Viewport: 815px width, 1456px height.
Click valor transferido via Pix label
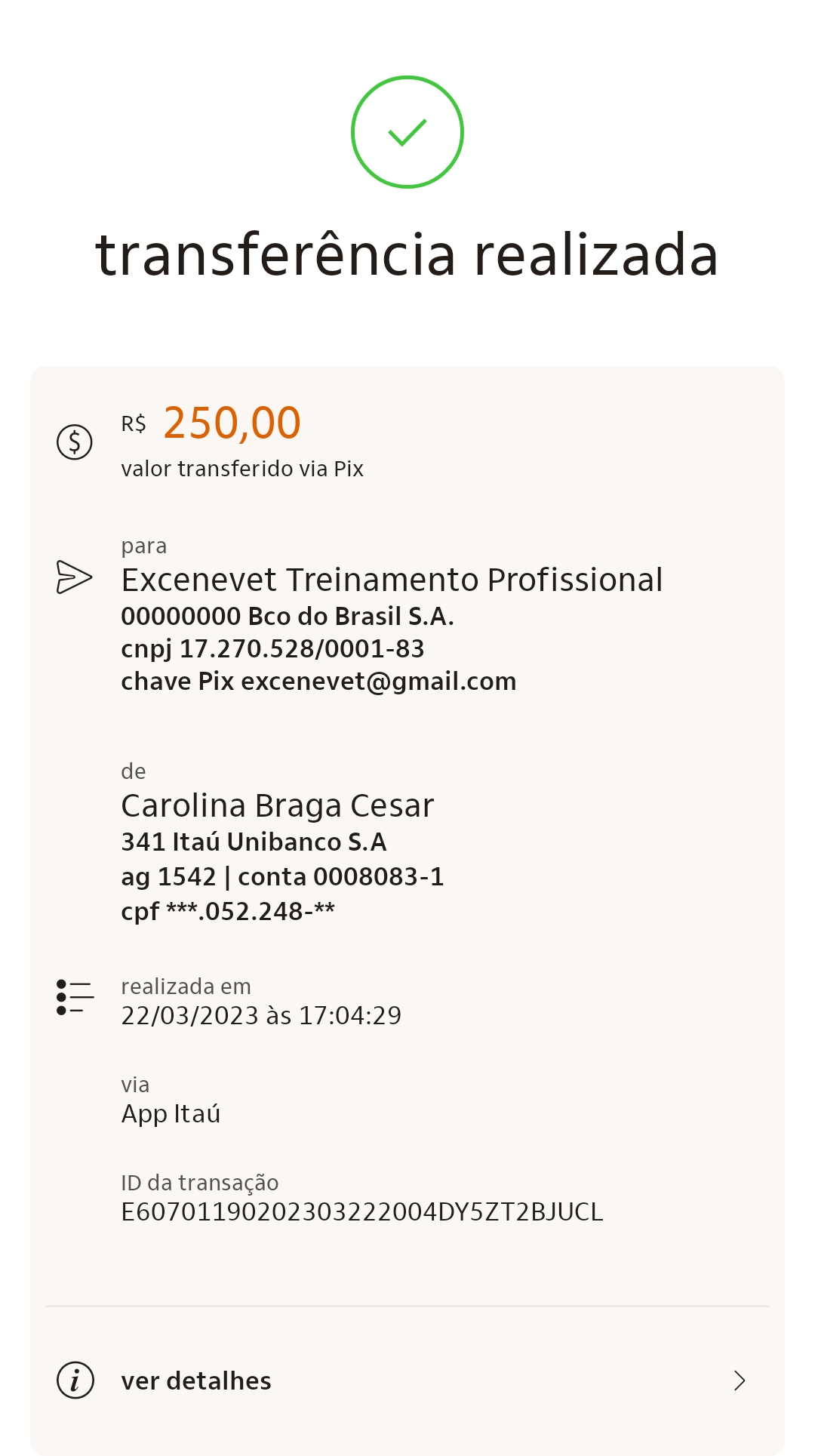pyautogui.click(x=242, y=469)
